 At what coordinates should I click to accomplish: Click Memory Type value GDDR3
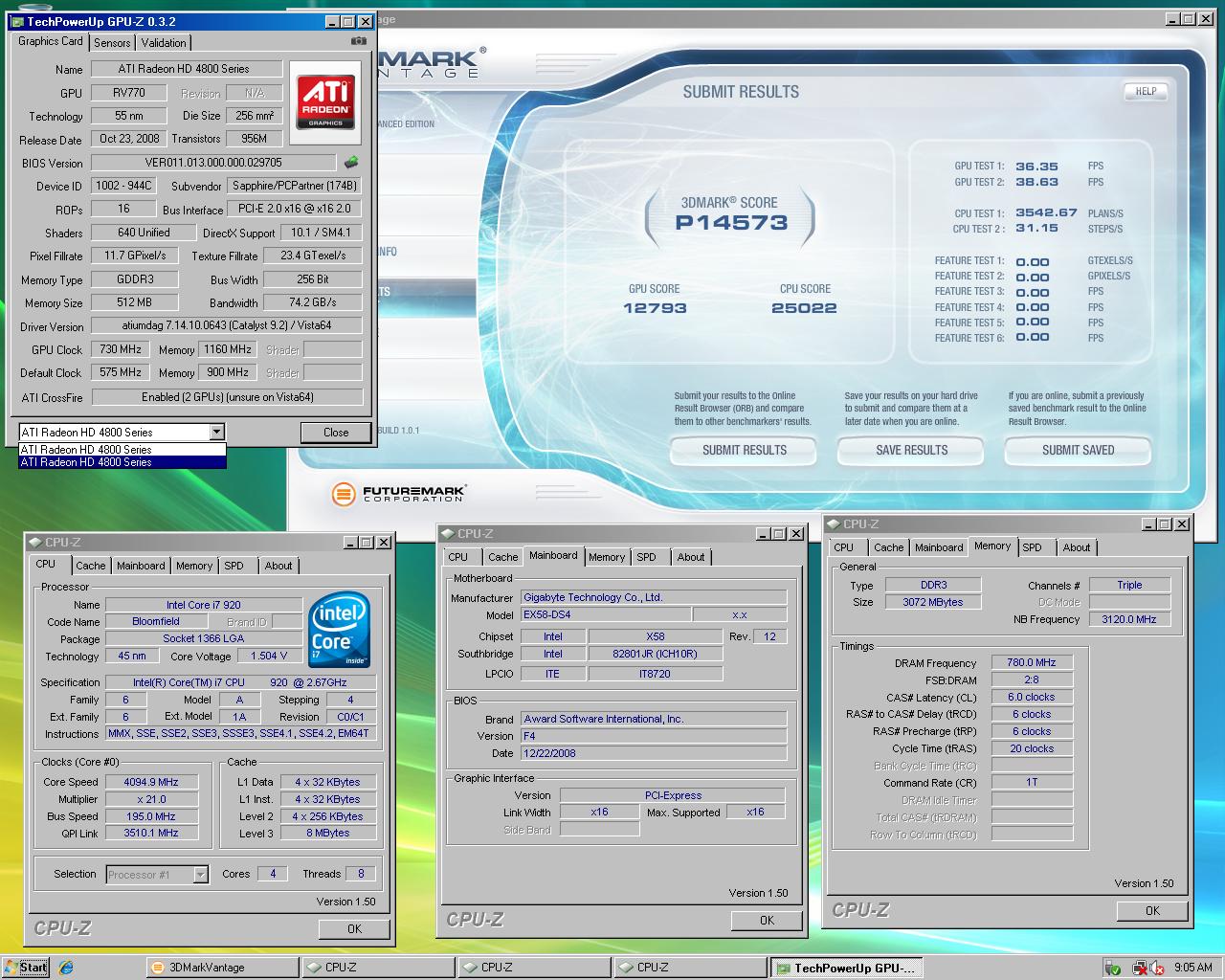135,279
